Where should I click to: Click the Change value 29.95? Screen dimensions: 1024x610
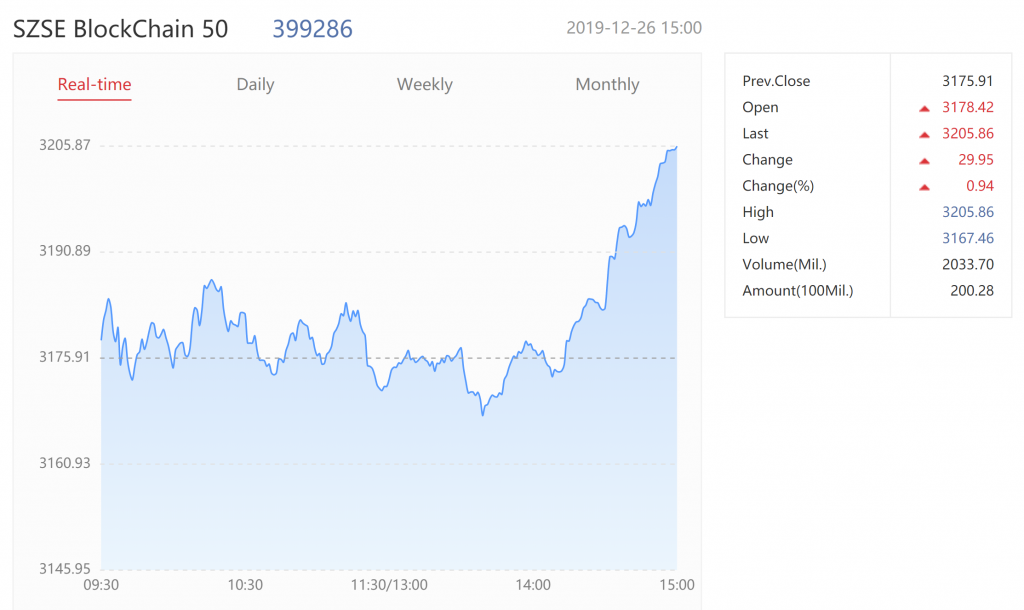pyautogui.click(x=976, y=159)
